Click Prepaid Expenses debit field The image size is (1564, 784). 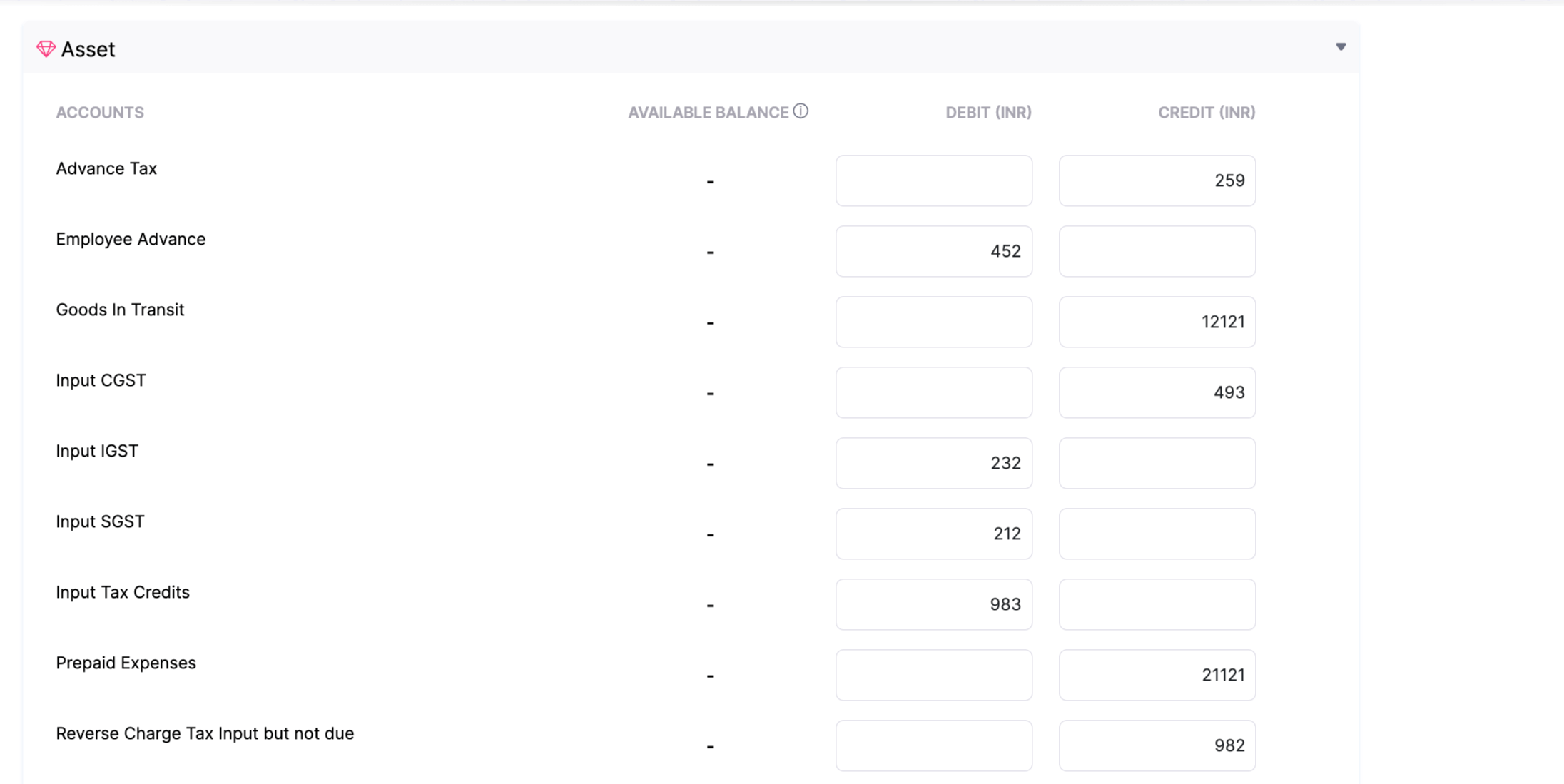click(x=933, y=675)
